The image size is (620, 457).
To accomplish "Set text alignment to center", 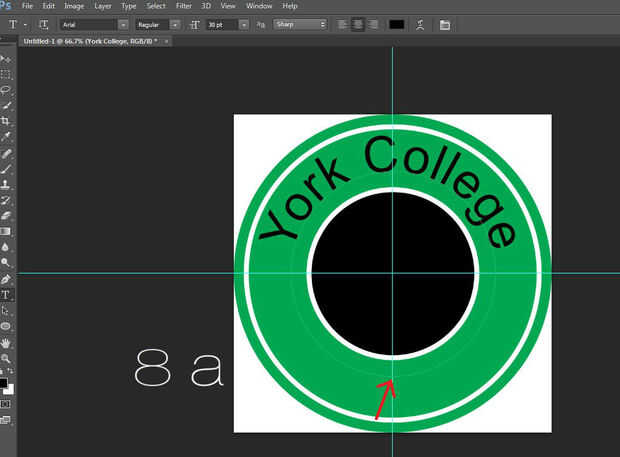I will (x=357, y=24).
